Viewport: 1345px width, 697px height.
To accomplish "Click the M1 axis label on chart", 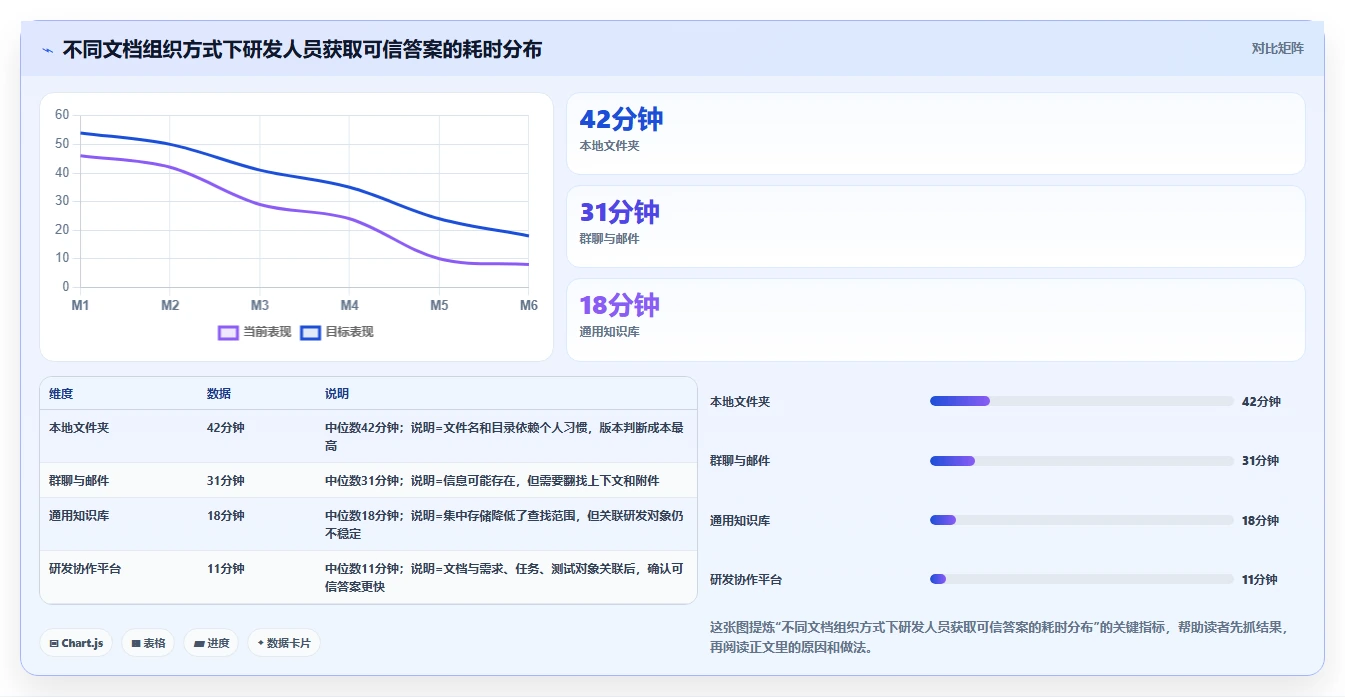I will click(80, 305).
